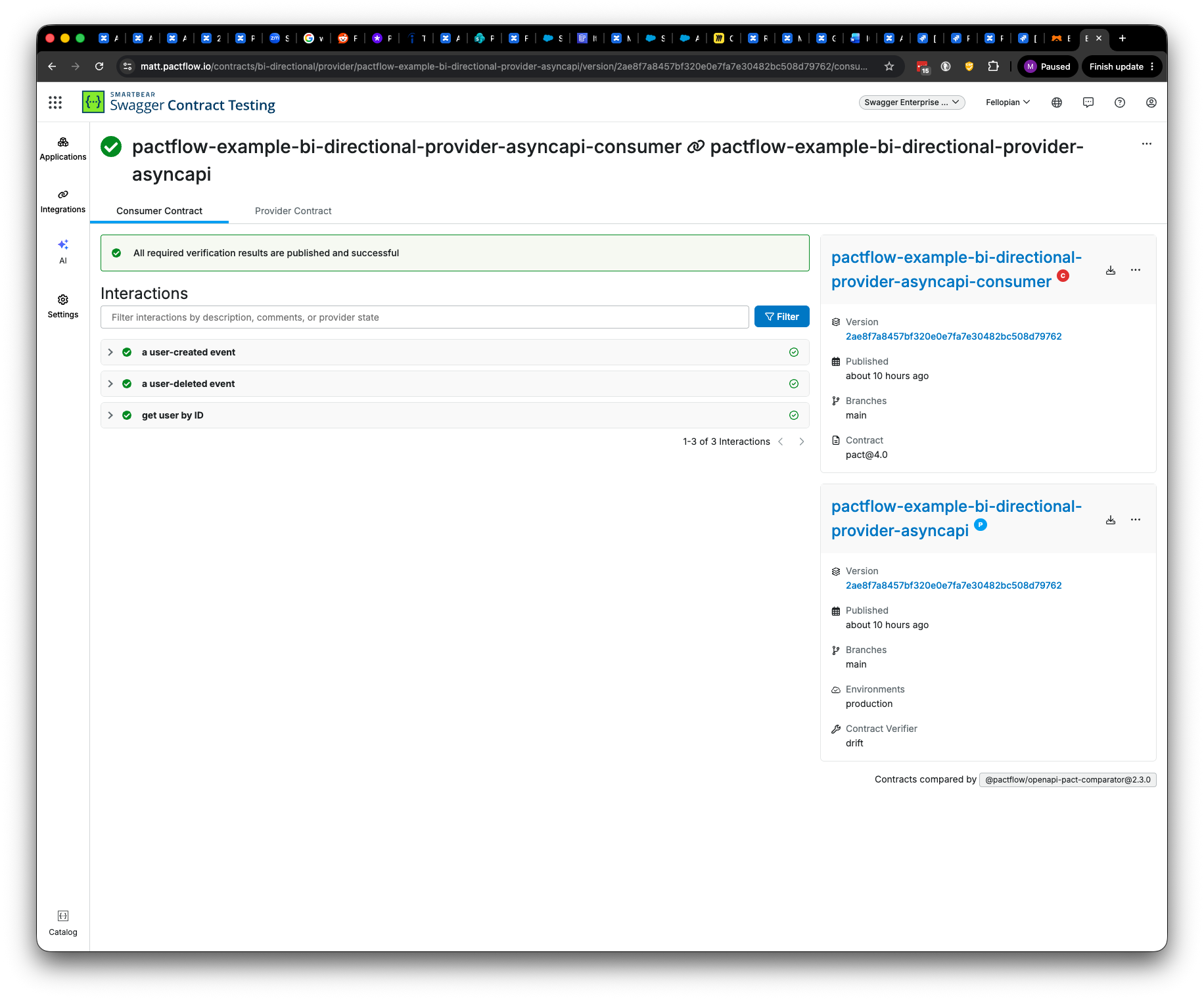Open the provider-asyncapi card title link

tap(956, 518)
